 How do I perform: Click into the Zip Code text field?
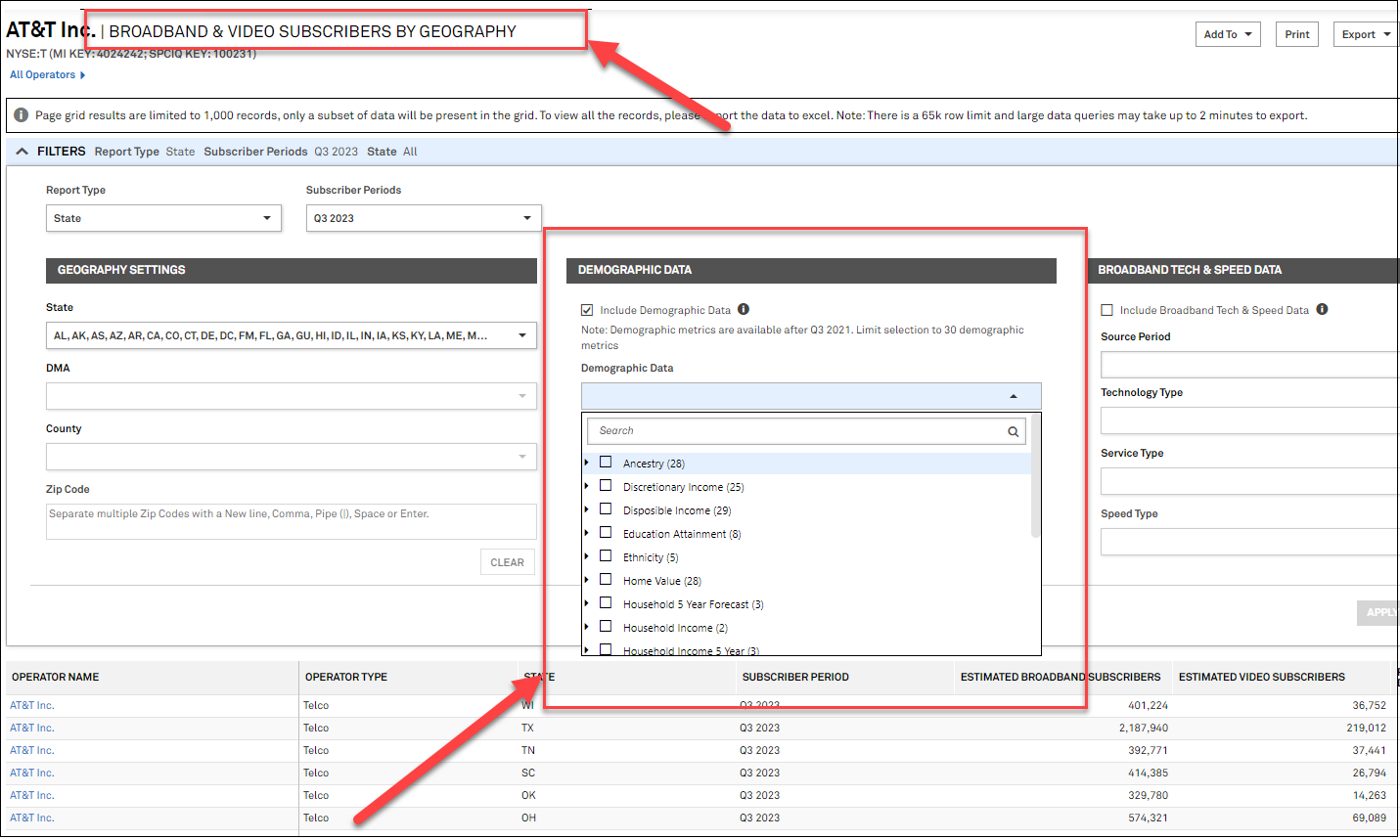[x=291, y=522]
